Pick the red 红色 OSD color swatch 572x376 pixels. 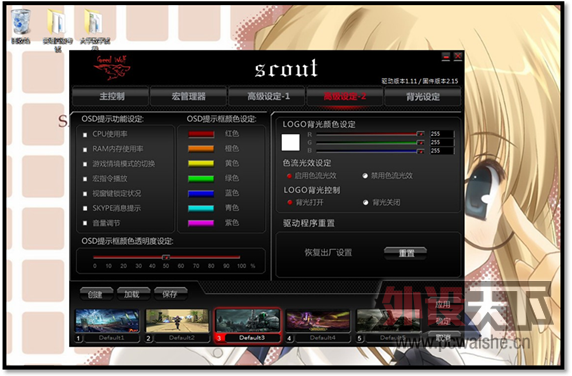coord(201,134)
